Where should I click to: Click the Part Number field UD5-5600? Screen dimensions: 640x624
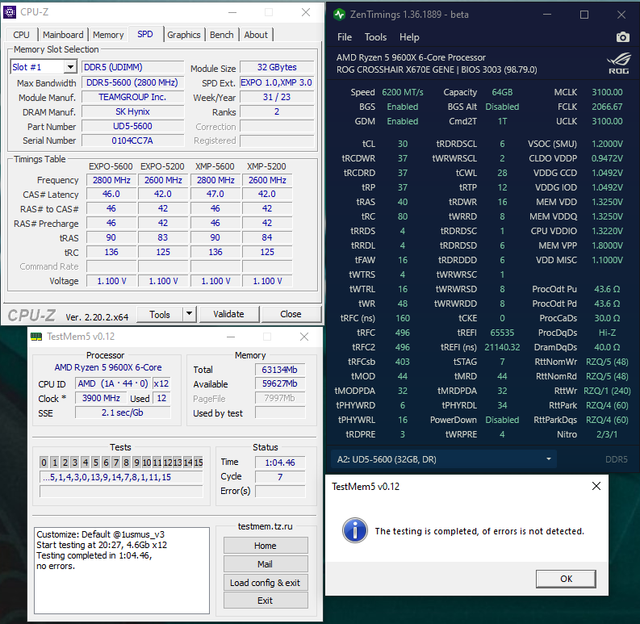click(x=133, y=126)
